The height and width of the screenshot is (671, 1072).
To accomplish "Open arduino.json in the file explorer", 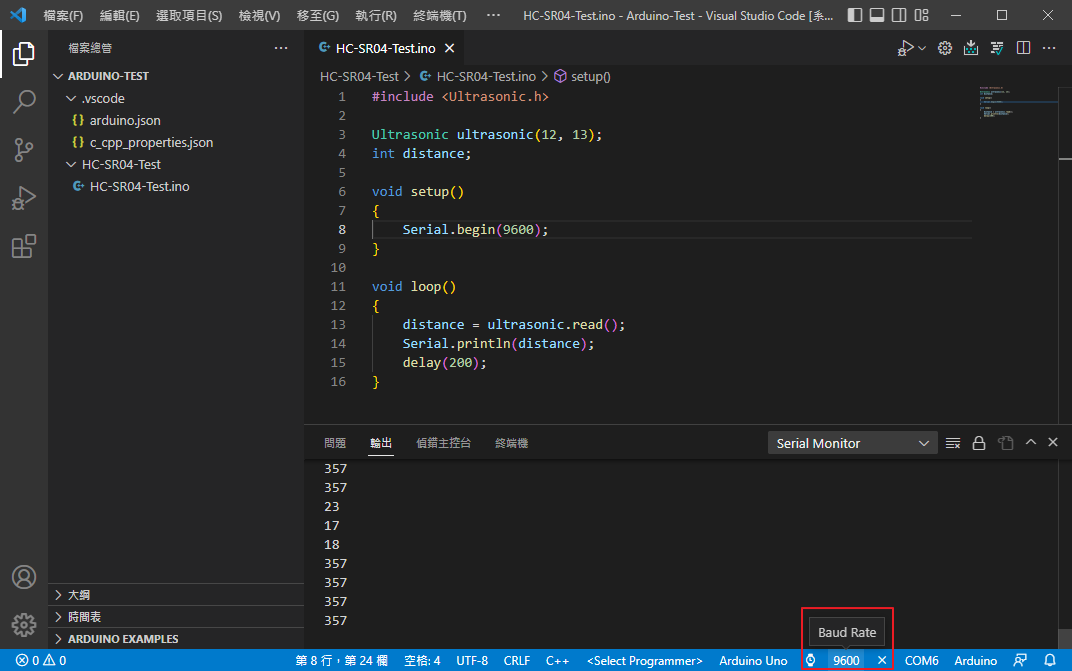I will click(x=125, y=120).
